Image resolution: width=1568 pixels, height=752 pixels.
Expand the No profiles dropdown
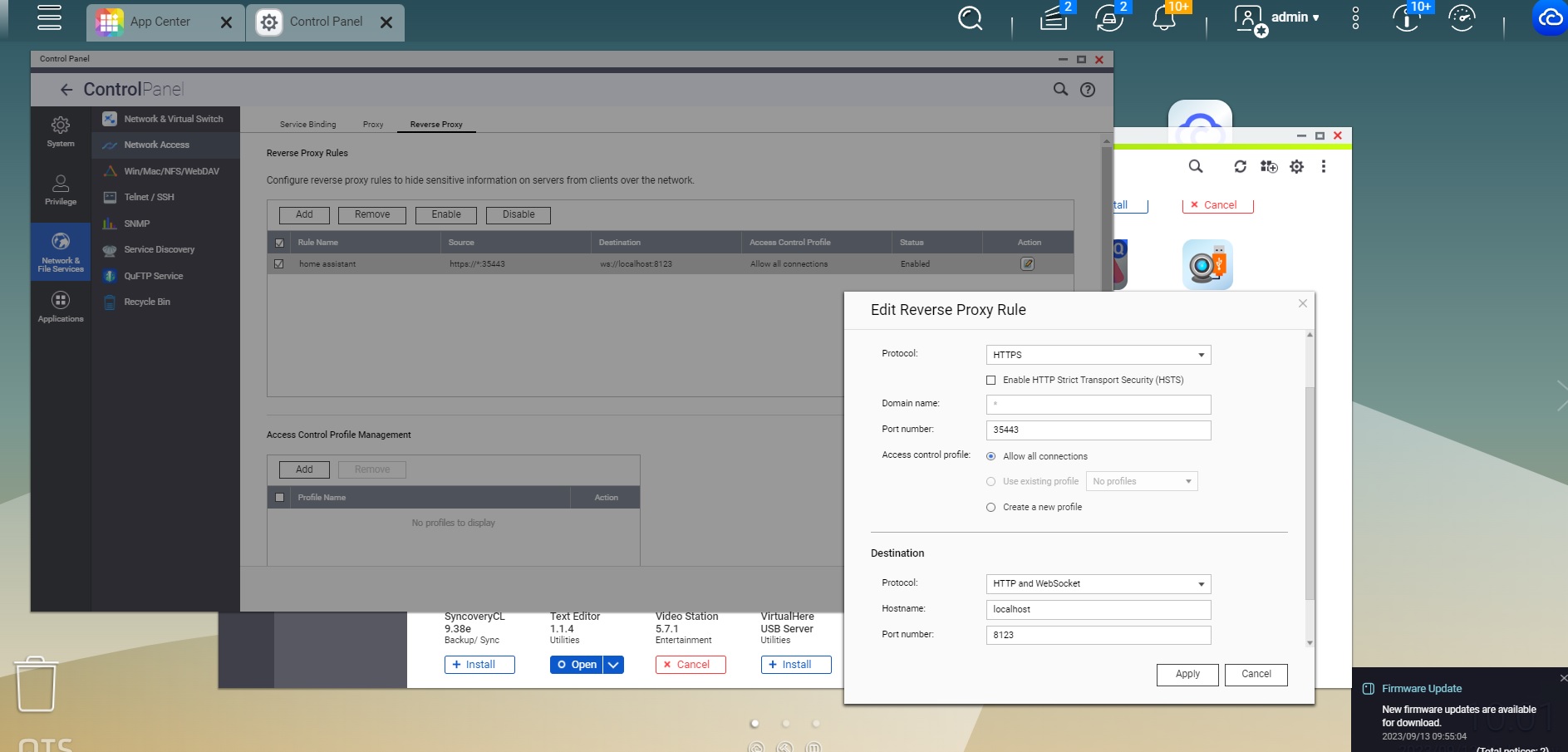(x=1188, y=481)
